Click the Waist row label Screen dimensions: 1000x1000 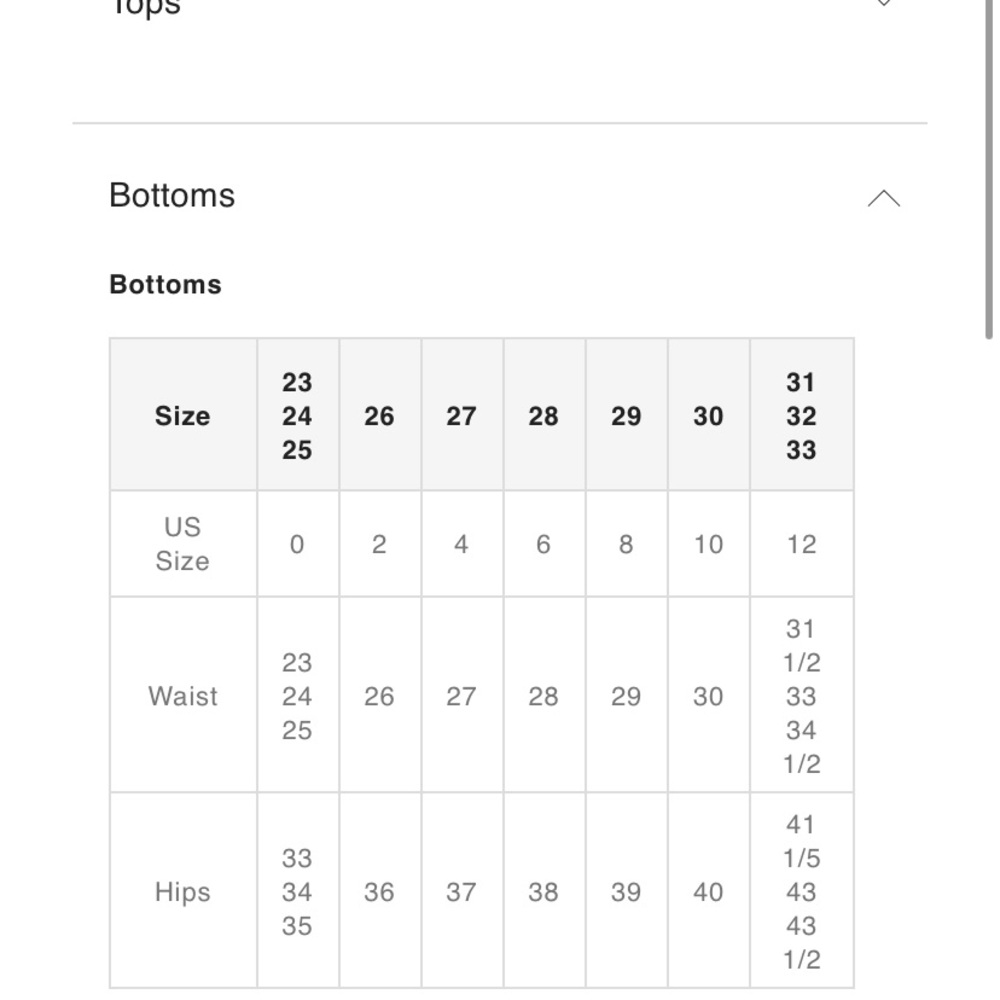click(x=183, y=696)
